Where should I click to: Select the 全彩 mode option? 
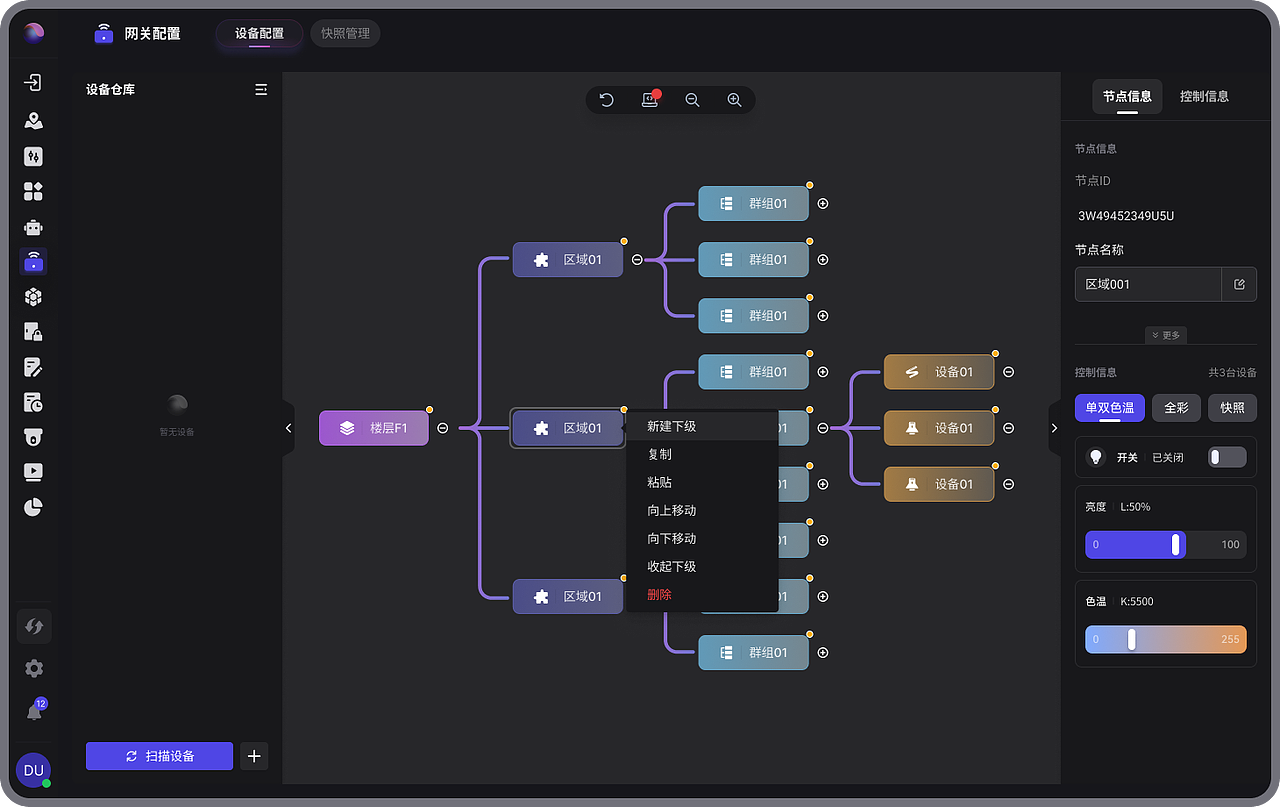[1176, 408]
